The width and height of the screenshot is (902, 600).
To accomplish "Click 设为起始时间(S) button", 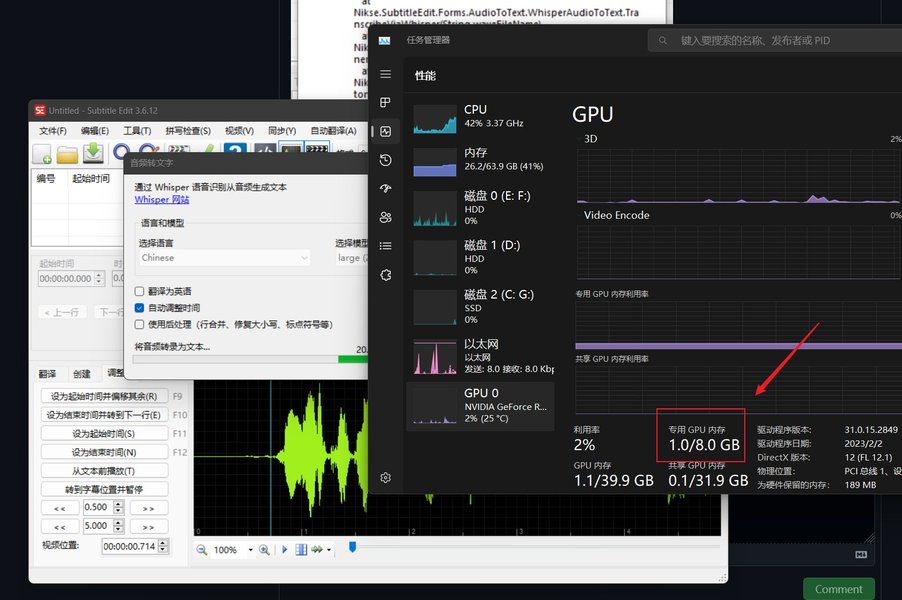I will pyautogui.click(x=104, y=433).
